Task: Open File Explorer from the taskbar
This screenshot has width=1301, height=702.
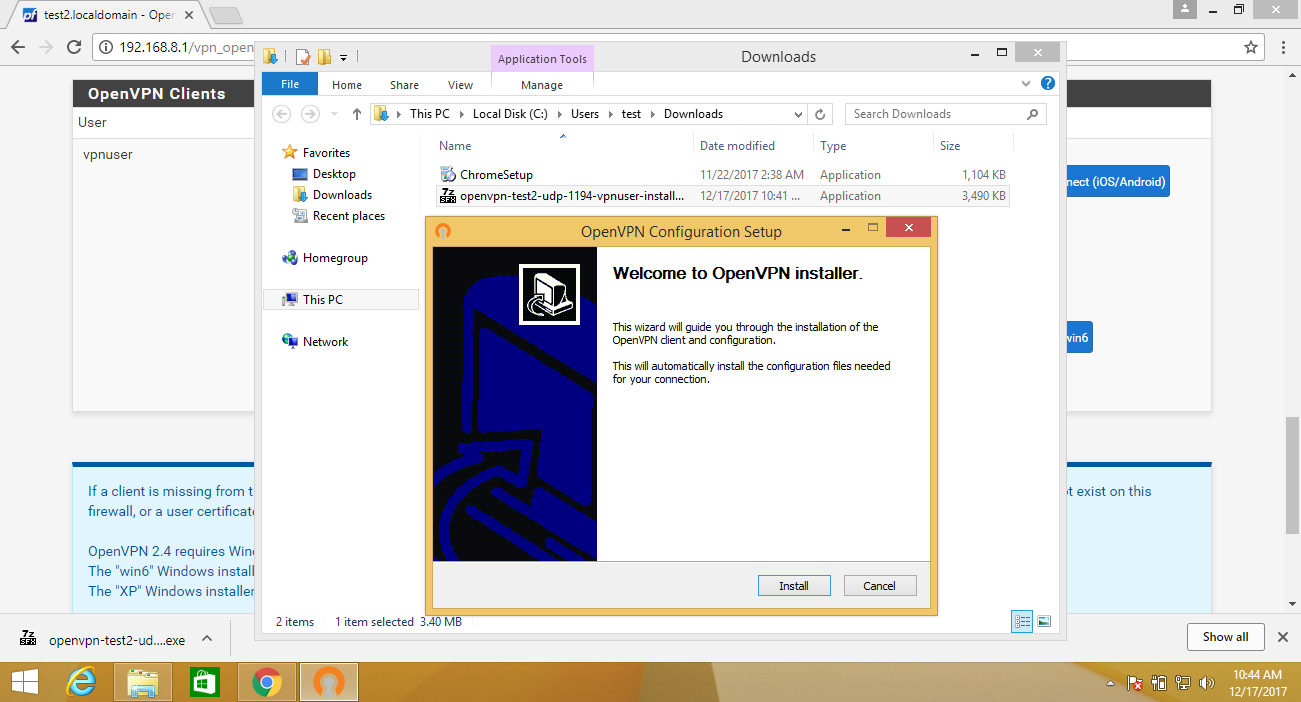Action: (x=143, y=682)
